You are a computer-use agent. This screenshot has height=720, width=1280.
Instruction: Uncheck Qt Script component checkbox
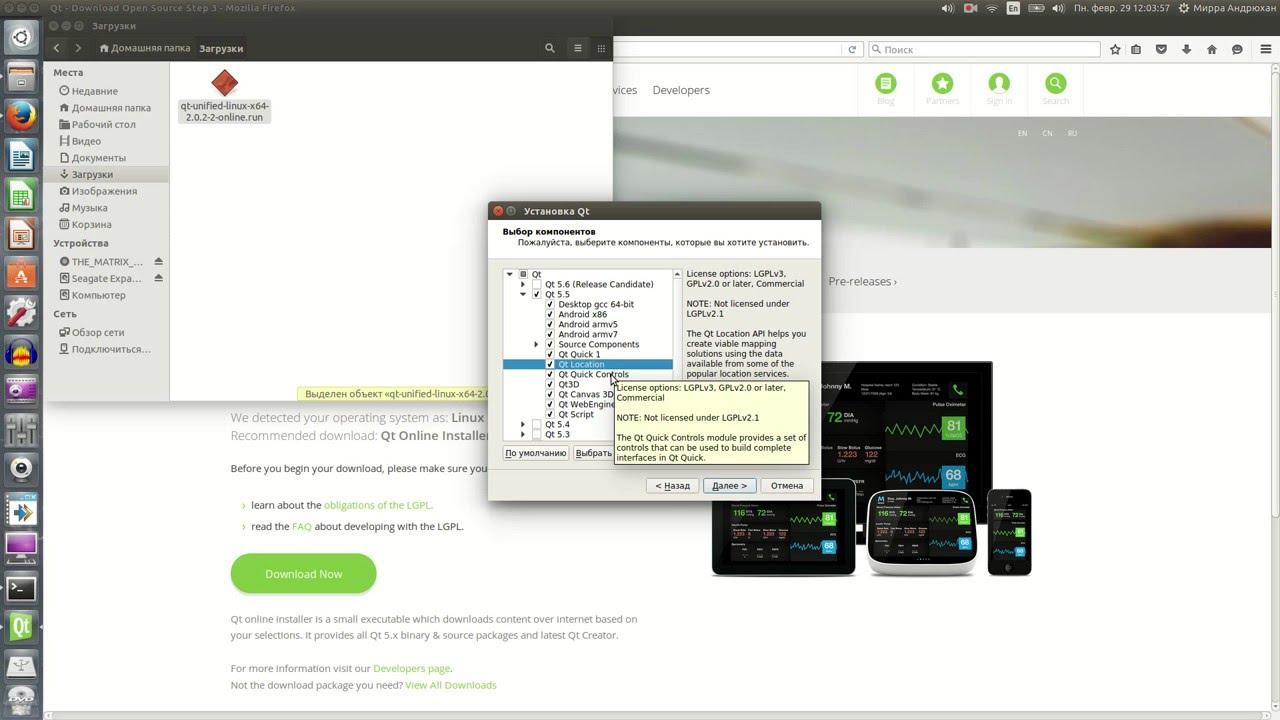tap(550, 414)
